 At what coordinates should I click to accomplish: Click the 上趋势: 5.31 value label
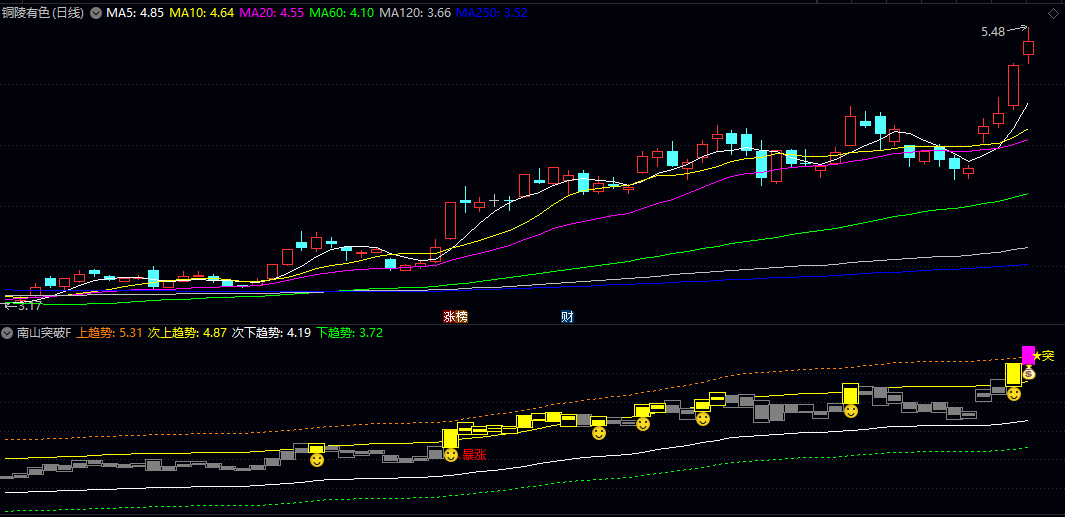point(109,333)
